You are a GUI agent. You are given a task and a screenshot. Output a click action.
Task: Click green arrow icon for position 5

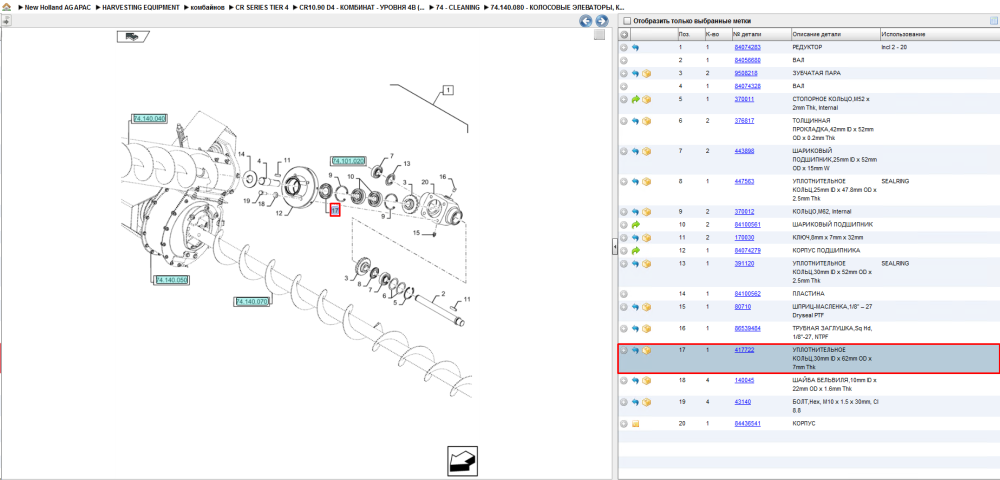point(635,99)
